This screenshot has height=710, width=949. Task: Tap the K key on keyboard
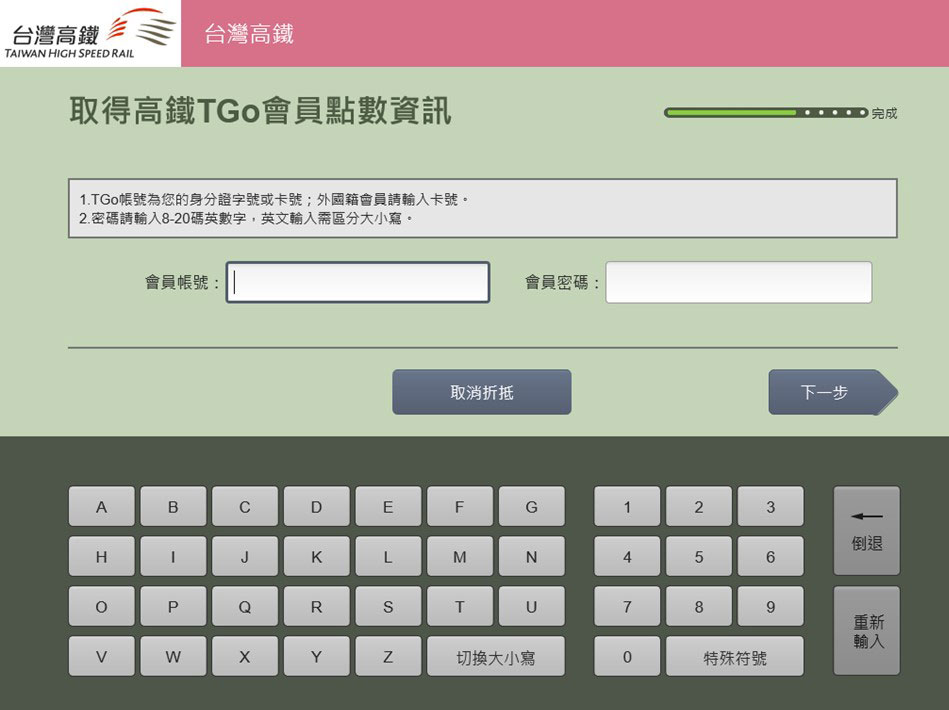[x=317, y=556]
